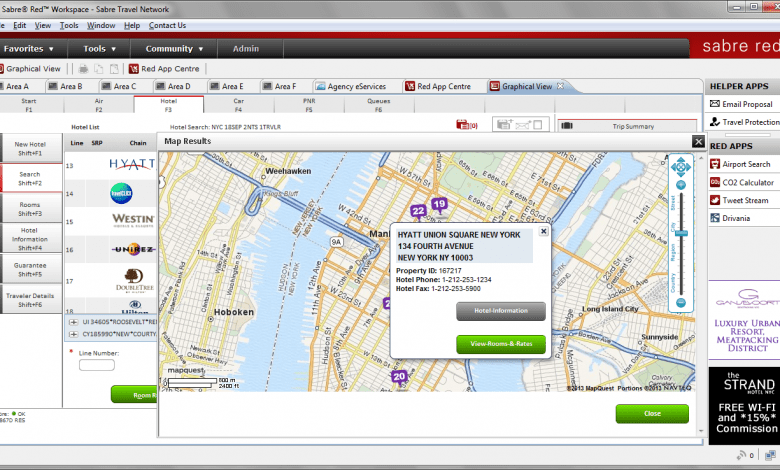The height and width of the screenshot is (470, 780).
Task: Click New Hotel Shift+F1 button
Action: tap(30, 148)
